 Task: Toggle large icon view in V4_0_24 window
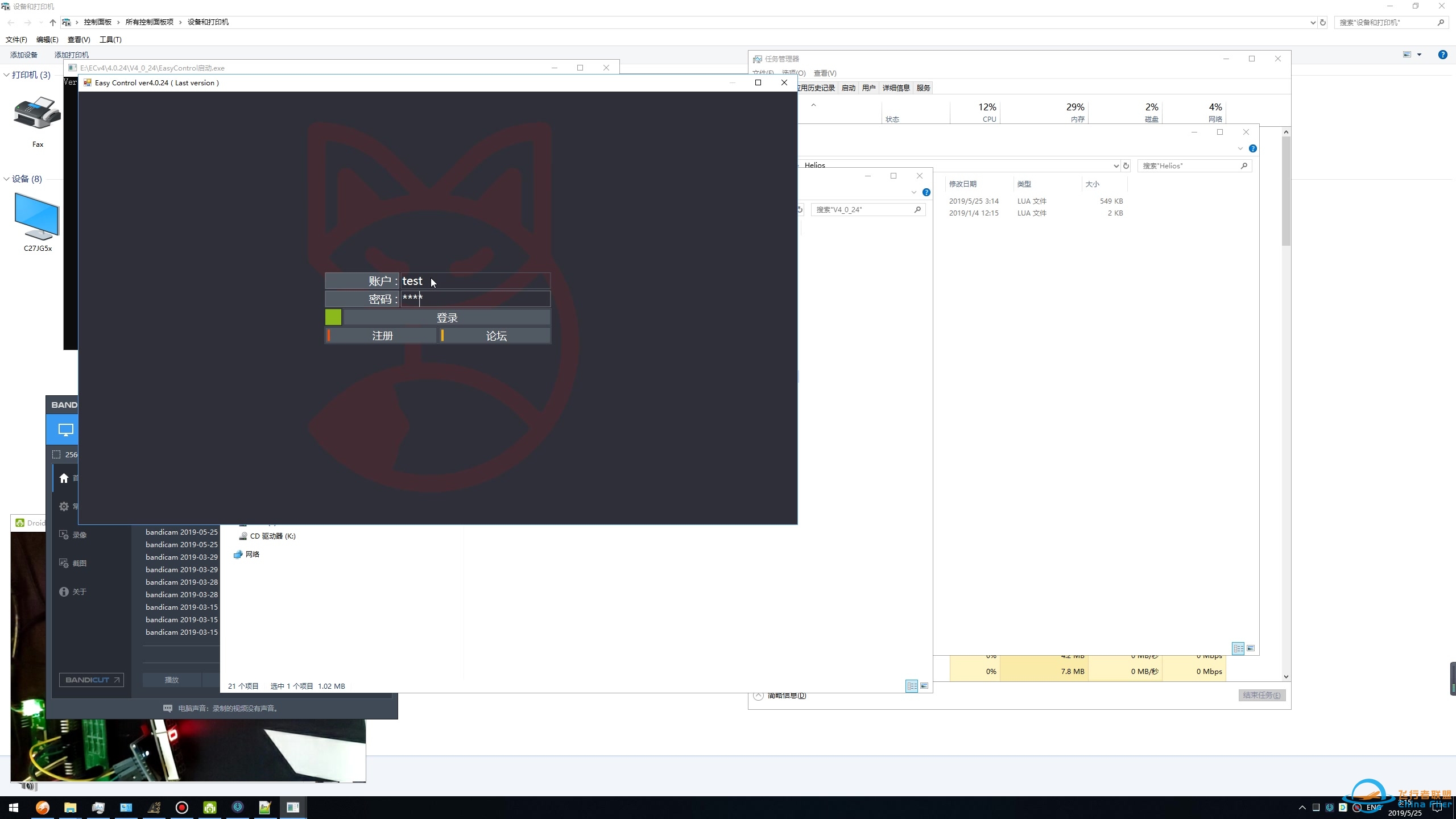click(x=924, y=686)
